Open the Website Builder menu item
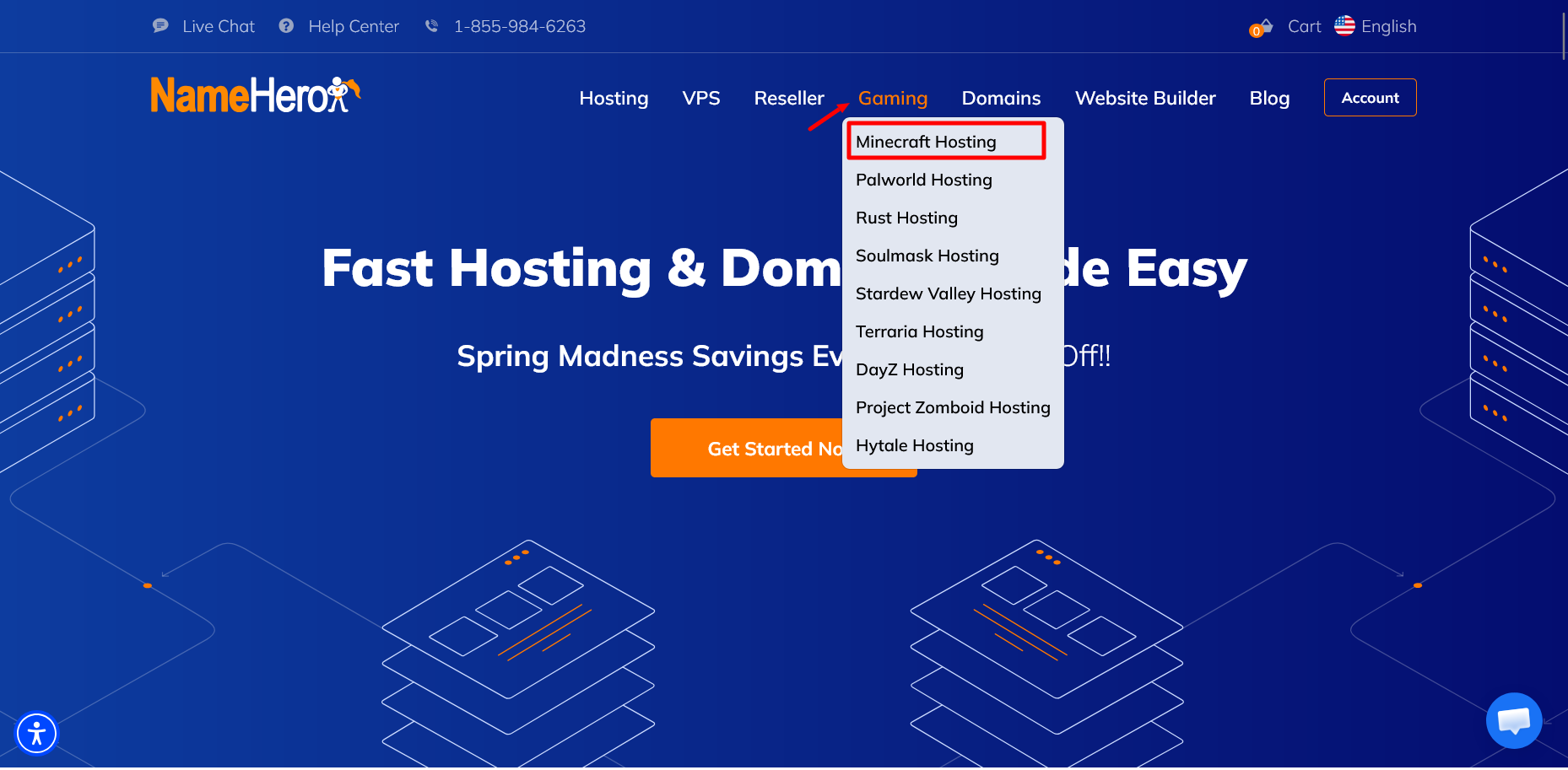The width and height of the screenshot is (1568, 770). [1145, 98]
